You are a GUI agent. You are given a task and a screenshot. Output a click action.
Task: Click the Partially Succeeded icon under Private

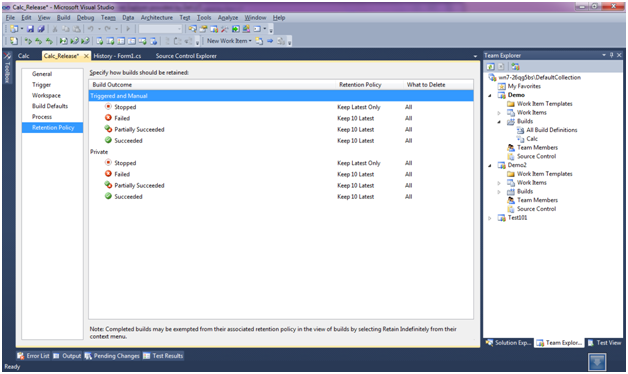point(108,185)
